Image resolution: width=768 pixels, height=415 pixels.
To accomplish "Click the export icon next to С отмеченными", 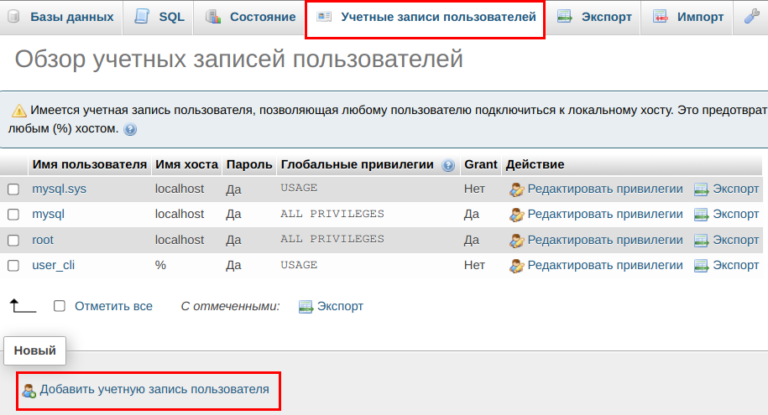I will (x=306, y=307).
